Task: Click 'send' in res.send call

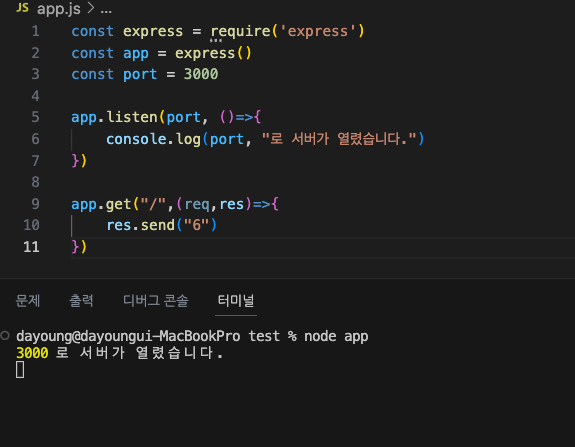Action: click(158, 225)
